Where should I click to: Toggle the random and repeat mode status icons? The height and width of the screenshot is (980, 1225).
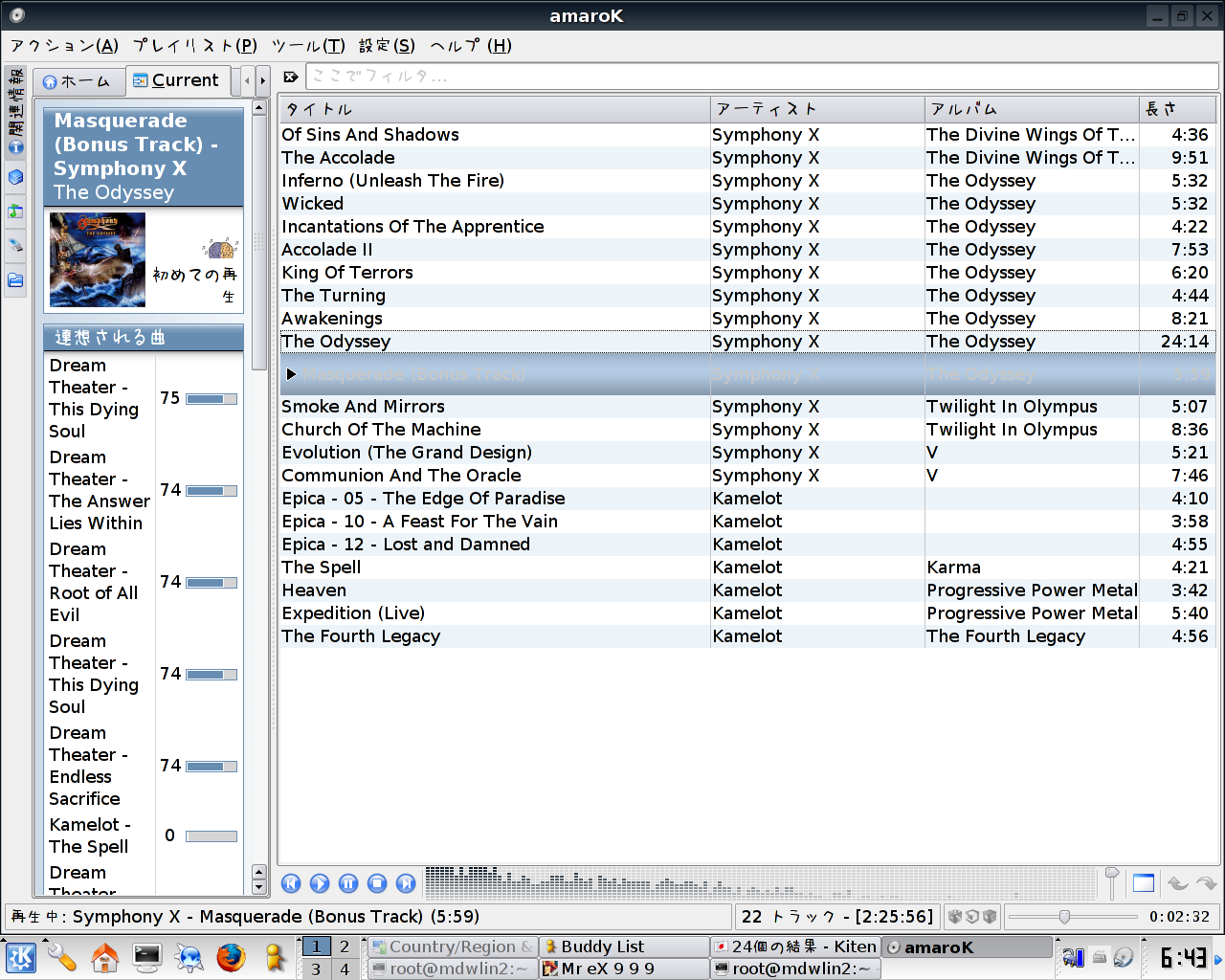pos(972,917)
